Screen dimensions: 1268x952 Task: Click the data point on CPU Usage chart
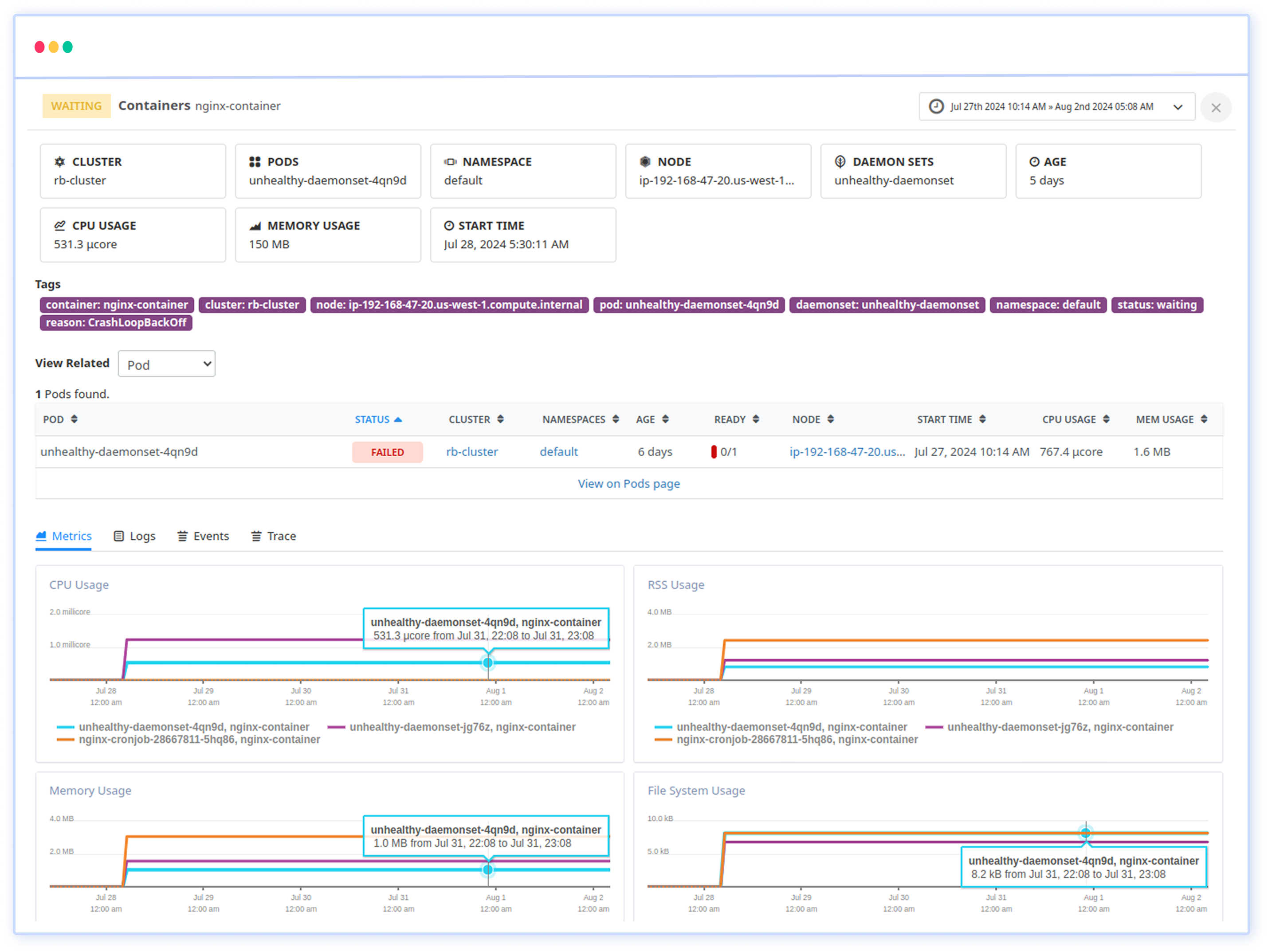pos(488,664)
